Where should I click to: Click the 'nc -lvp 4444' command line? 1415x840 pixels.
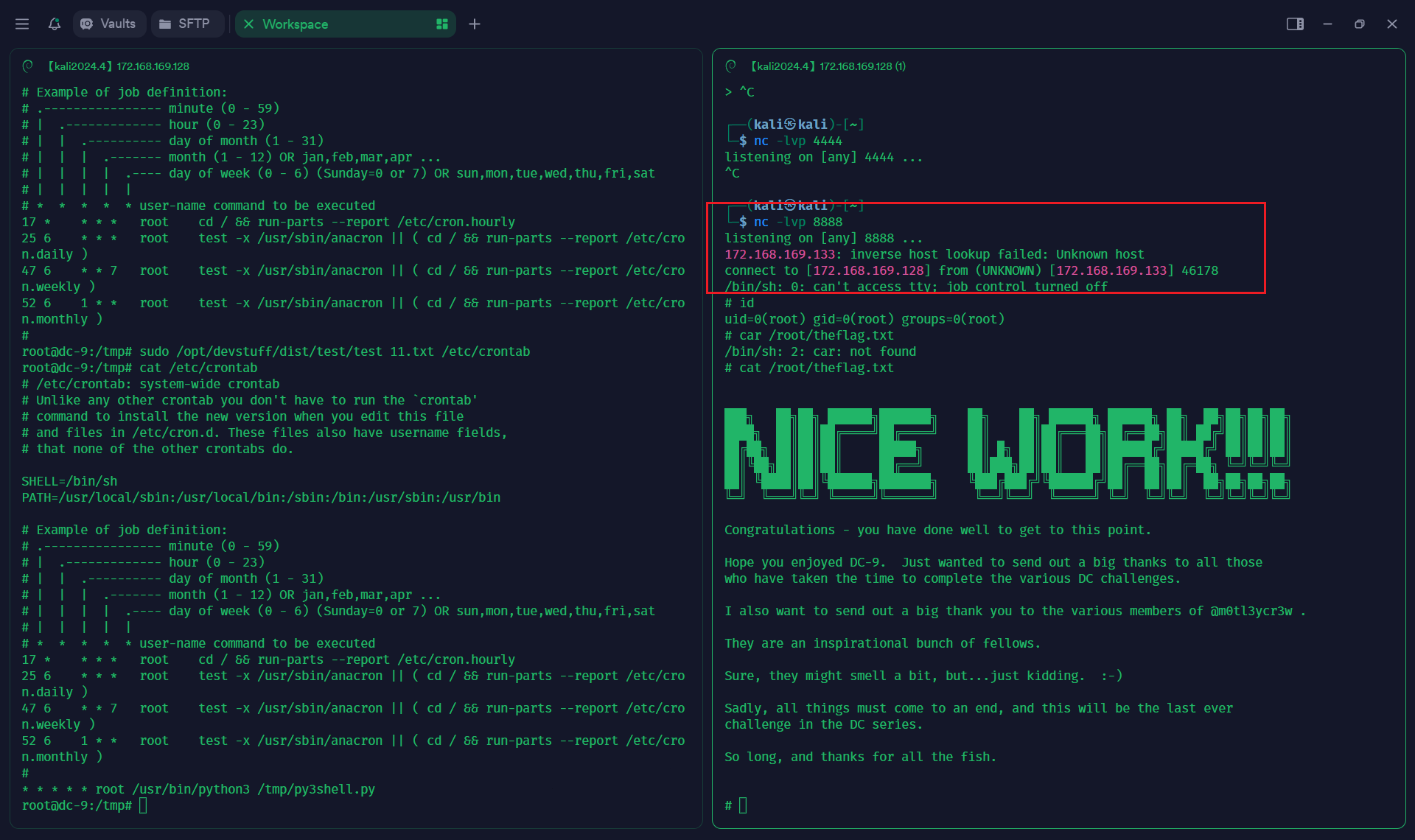tap(798, 141)
